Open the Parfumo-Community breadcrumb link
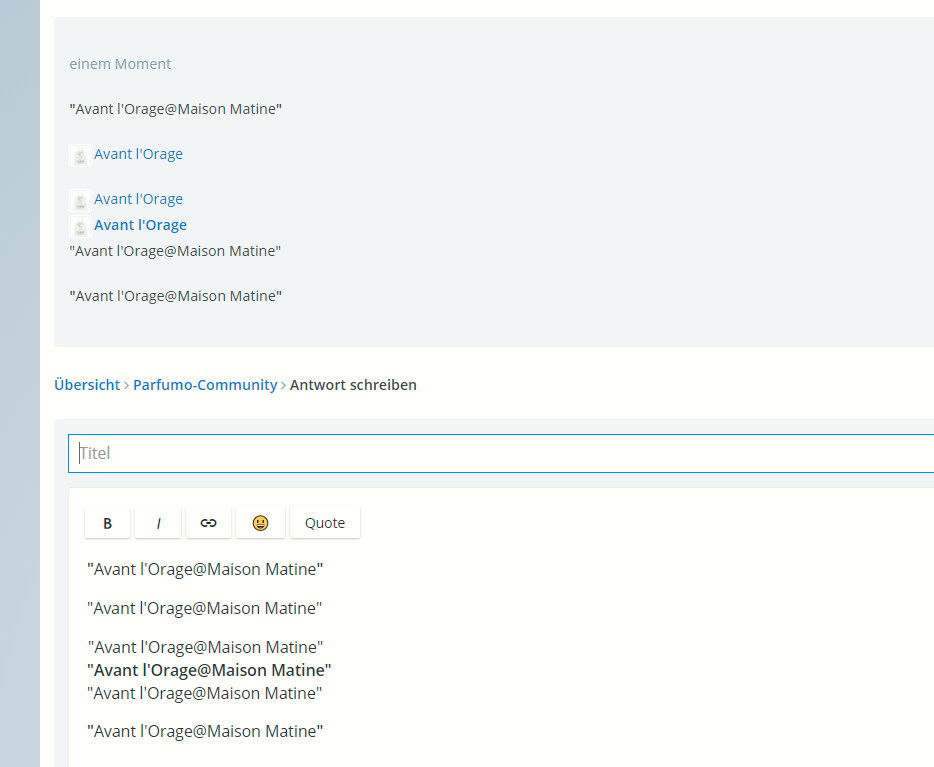Viewport: 934px width, 767px height. tap(205, 385)
